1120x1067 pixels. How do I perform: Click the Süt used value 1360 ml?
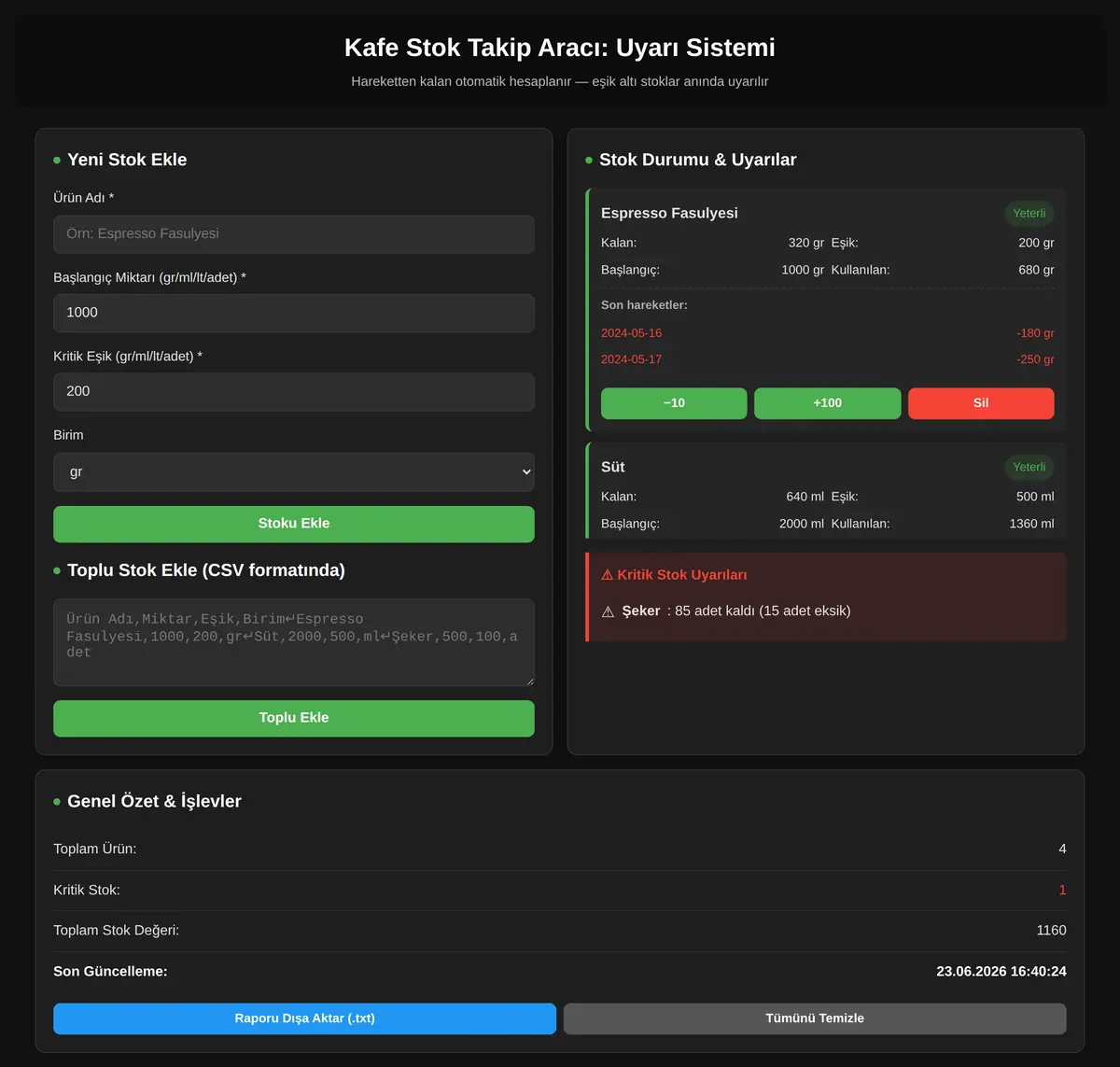tap(1031, 524)
